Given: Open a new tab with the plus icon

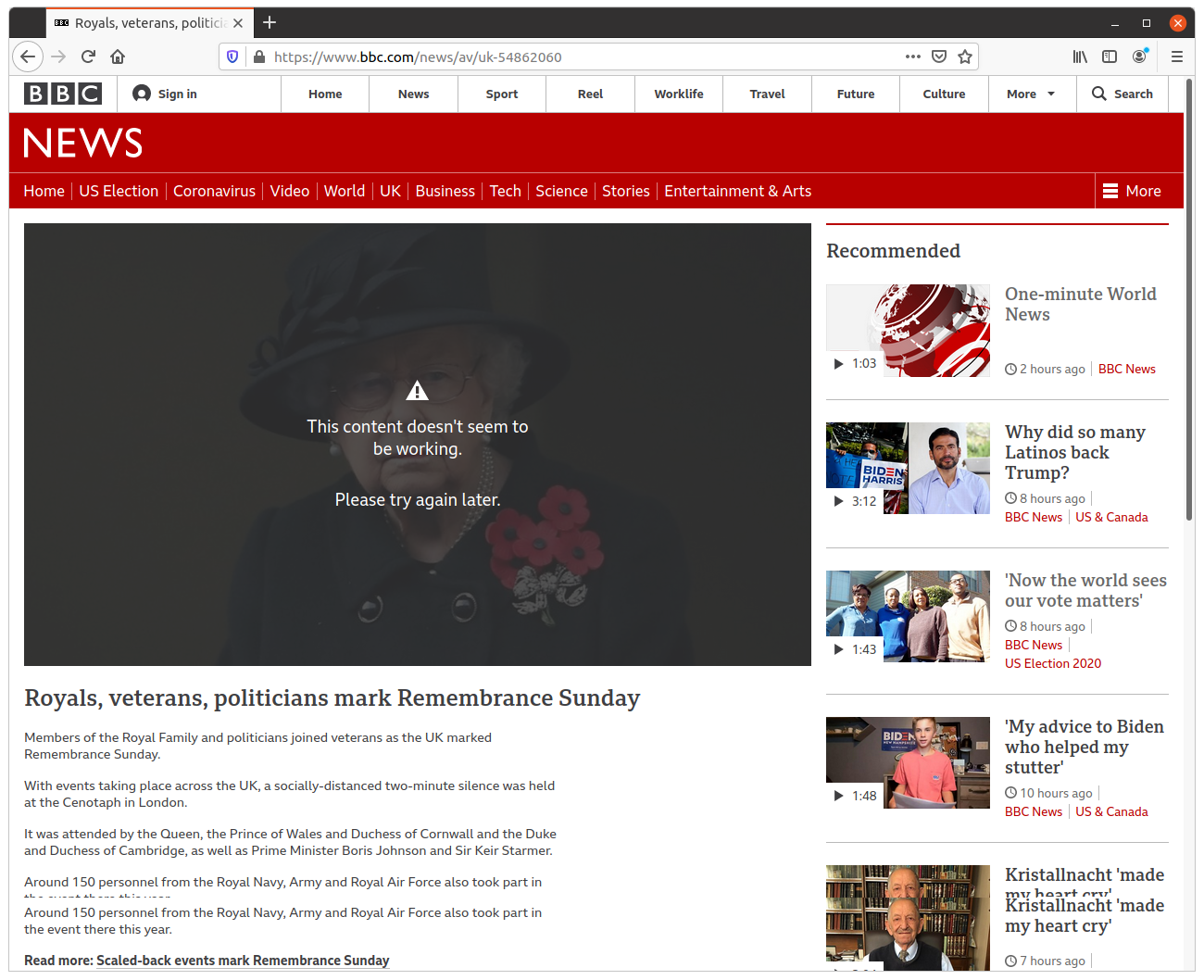Looking at the screenshot, I should [x=270, y=22].
